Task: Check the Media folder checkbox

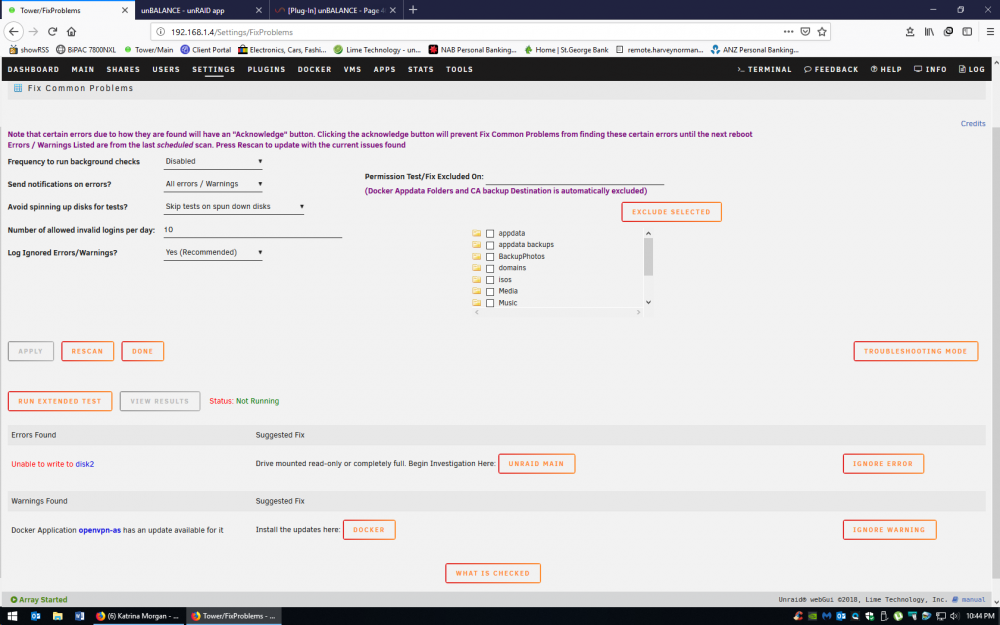Action: pos(490,291)
